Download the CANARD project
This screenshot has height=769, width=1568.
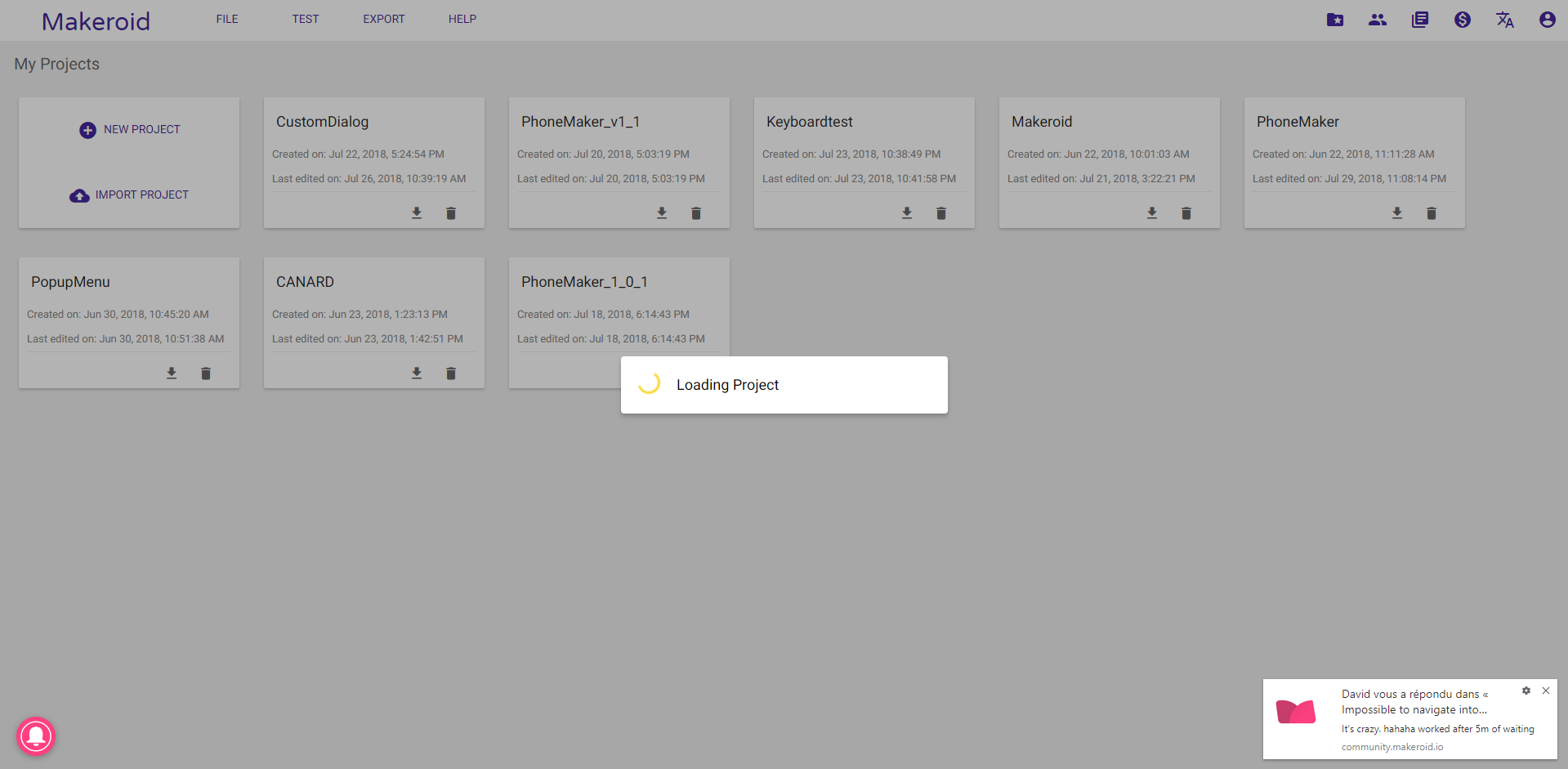[x=417, y=373]
